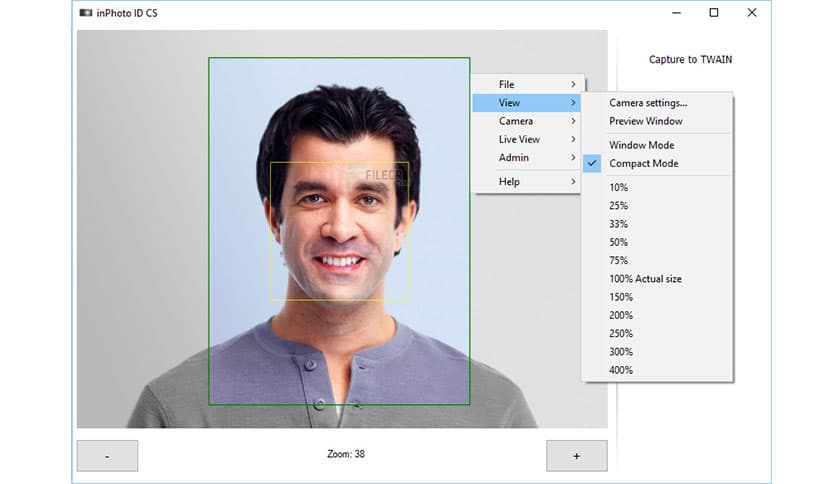Expand the View submenu arrow
Viewport: 836px width, 484px height.
573,102
